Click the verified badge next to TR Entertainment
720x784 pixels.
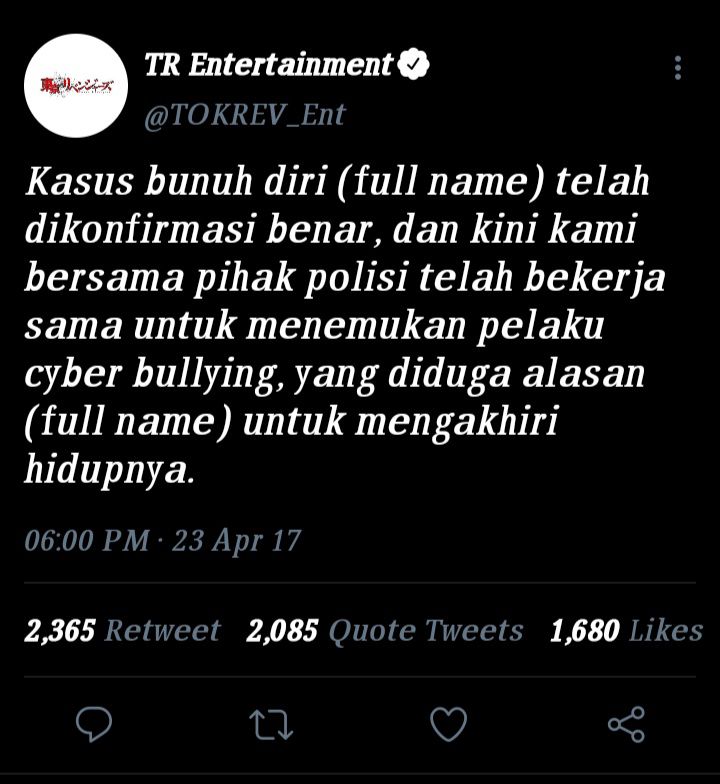tap(412, 64)
